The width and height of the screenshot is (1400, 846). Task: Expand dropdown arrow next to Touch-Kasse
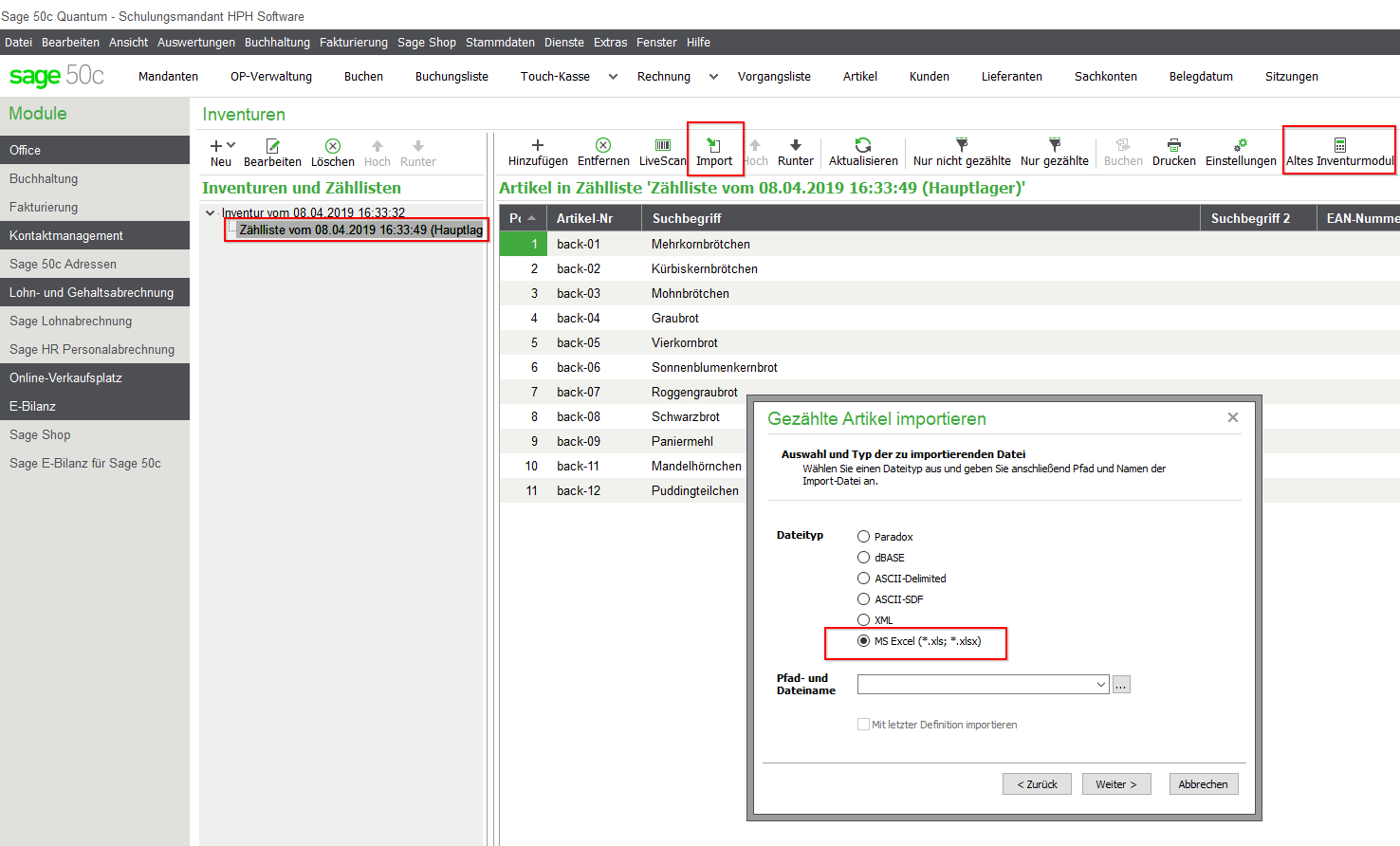pos(613,77)
